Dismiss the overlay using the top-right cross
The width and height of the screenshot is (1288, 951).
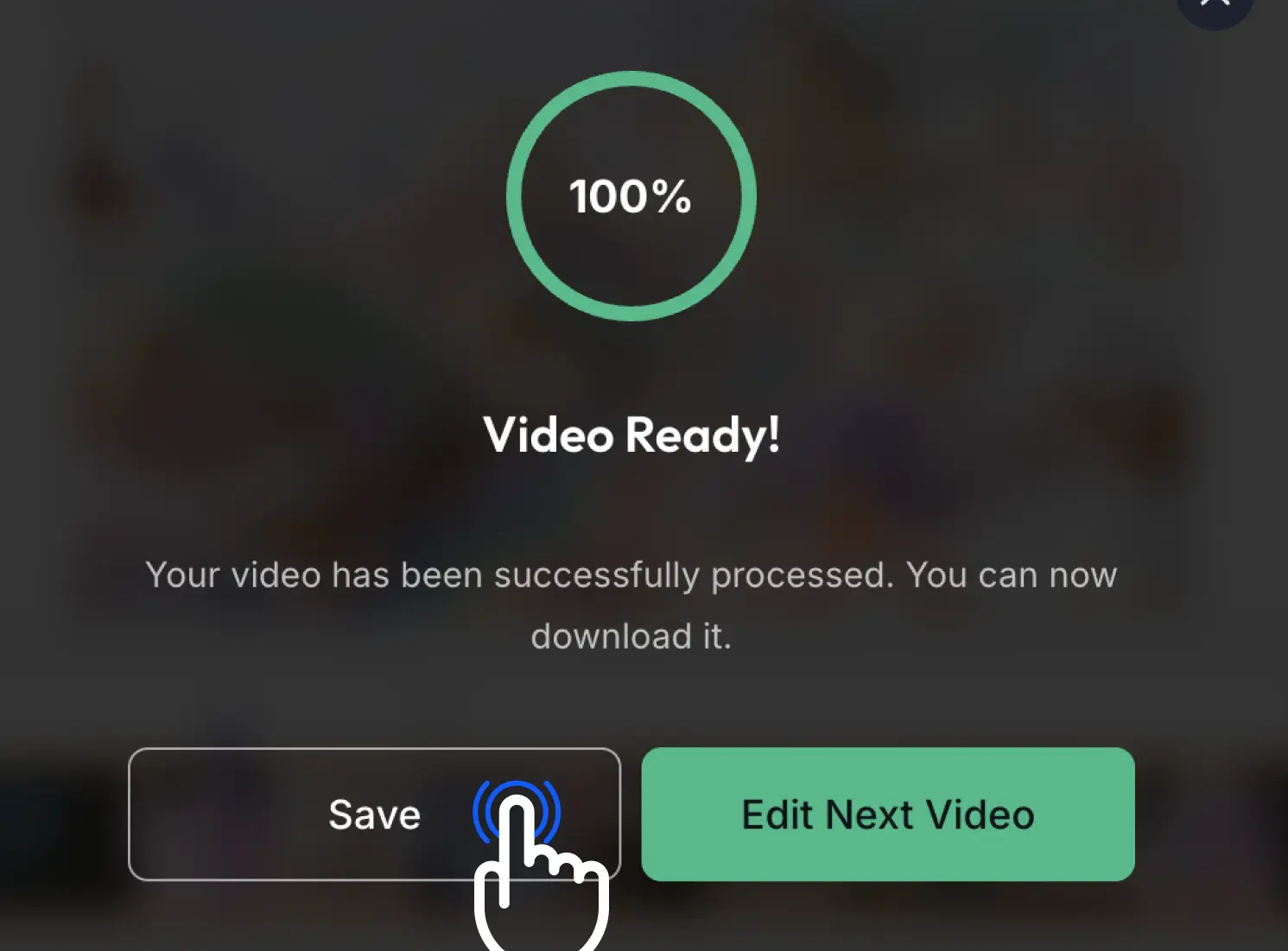(1215, 7)
